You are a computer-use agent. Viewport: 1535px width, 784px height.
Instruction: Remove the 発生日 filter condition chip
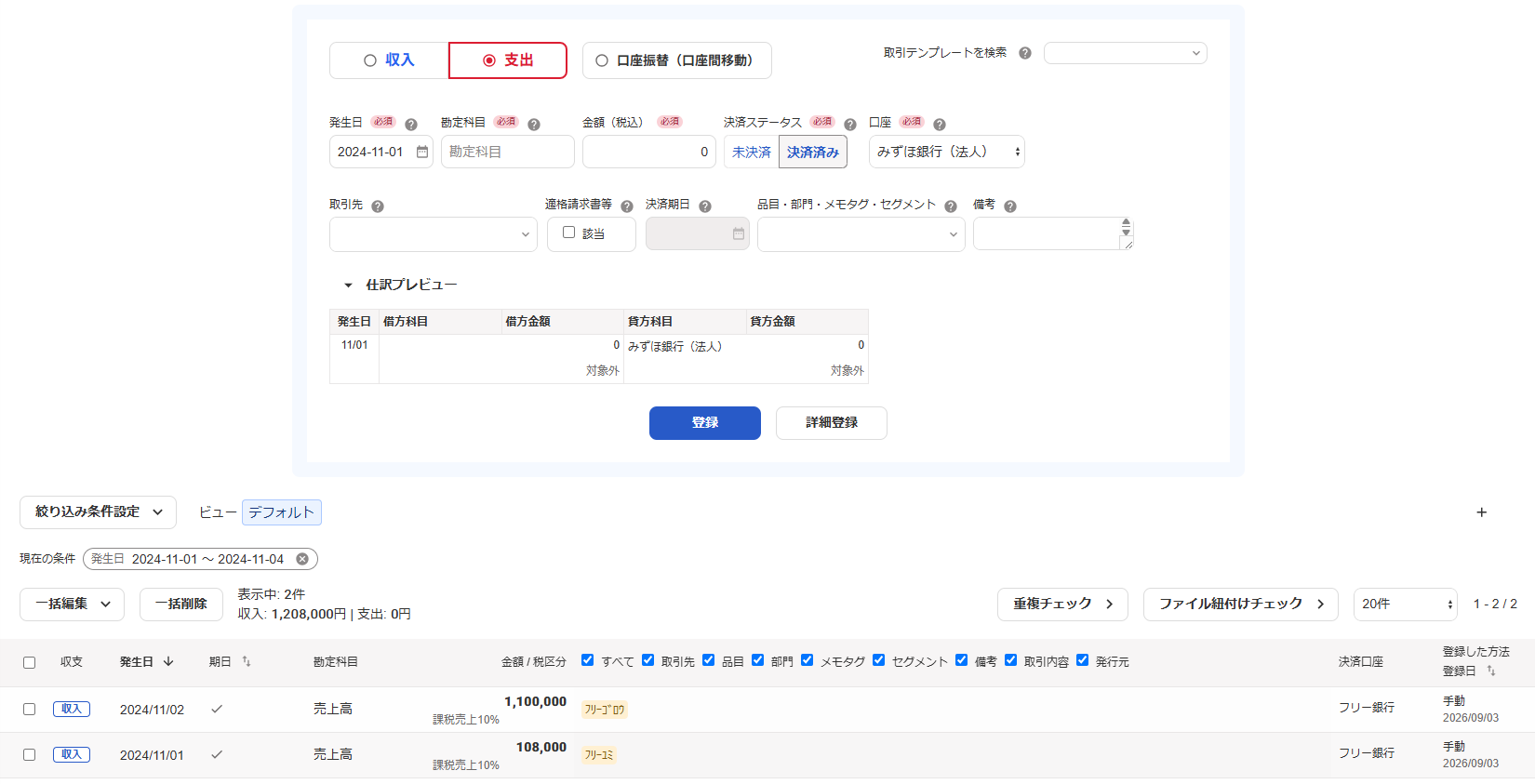pos(302,559)
